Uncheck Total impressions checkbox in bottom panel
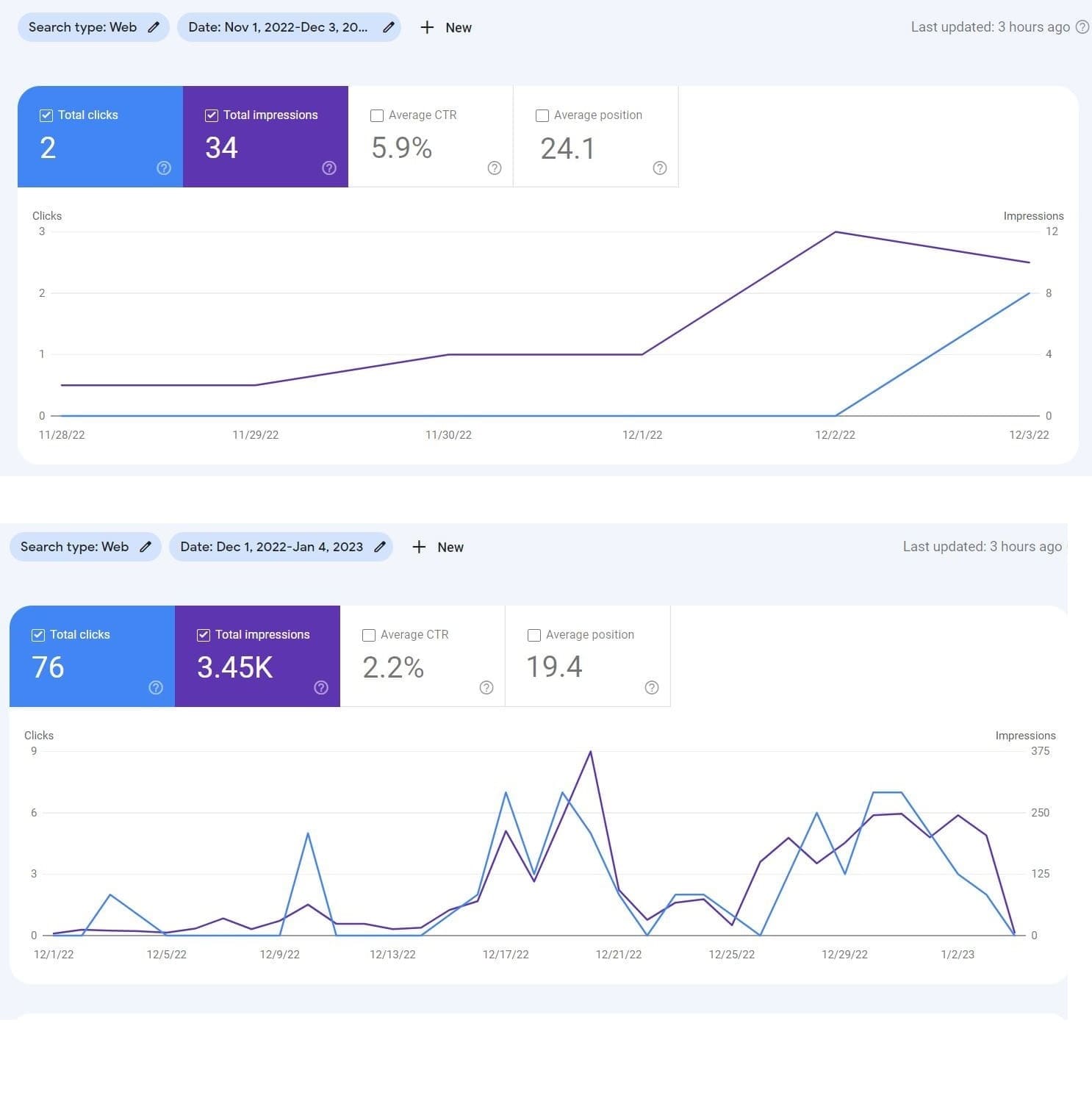This screenshot has height=1098, width=1092. click(x=204, y=635)
